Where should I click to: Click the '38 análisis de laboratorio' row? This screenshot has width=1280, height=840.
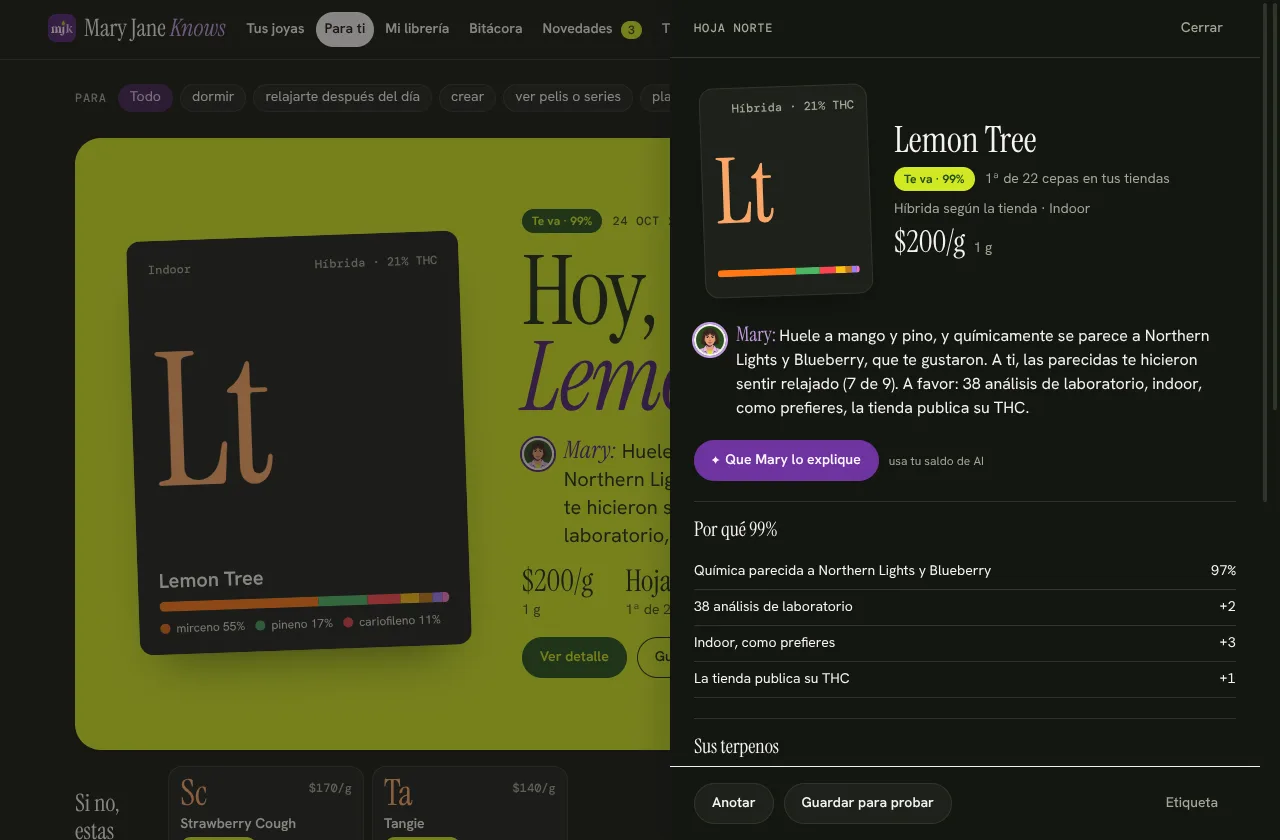click(965, 607)
